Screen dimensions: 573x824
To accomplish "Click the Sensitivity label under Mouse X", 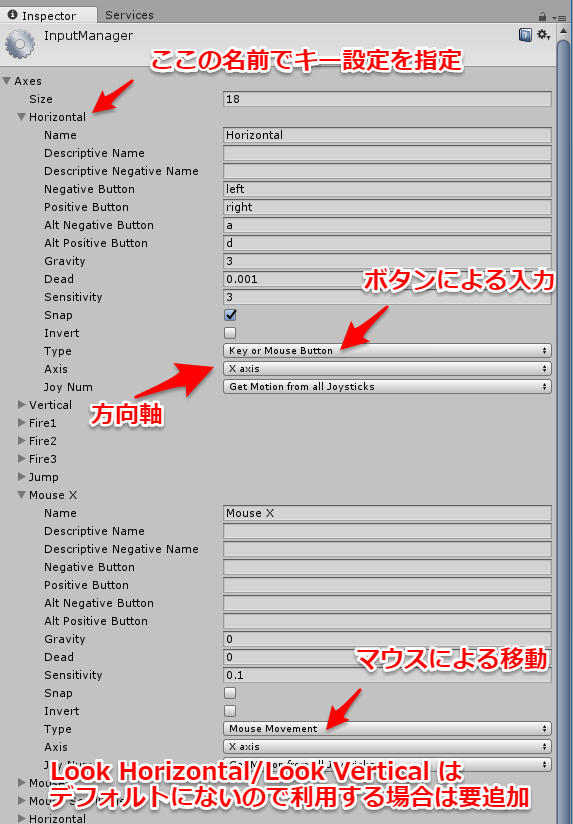I will click(73, 675).
